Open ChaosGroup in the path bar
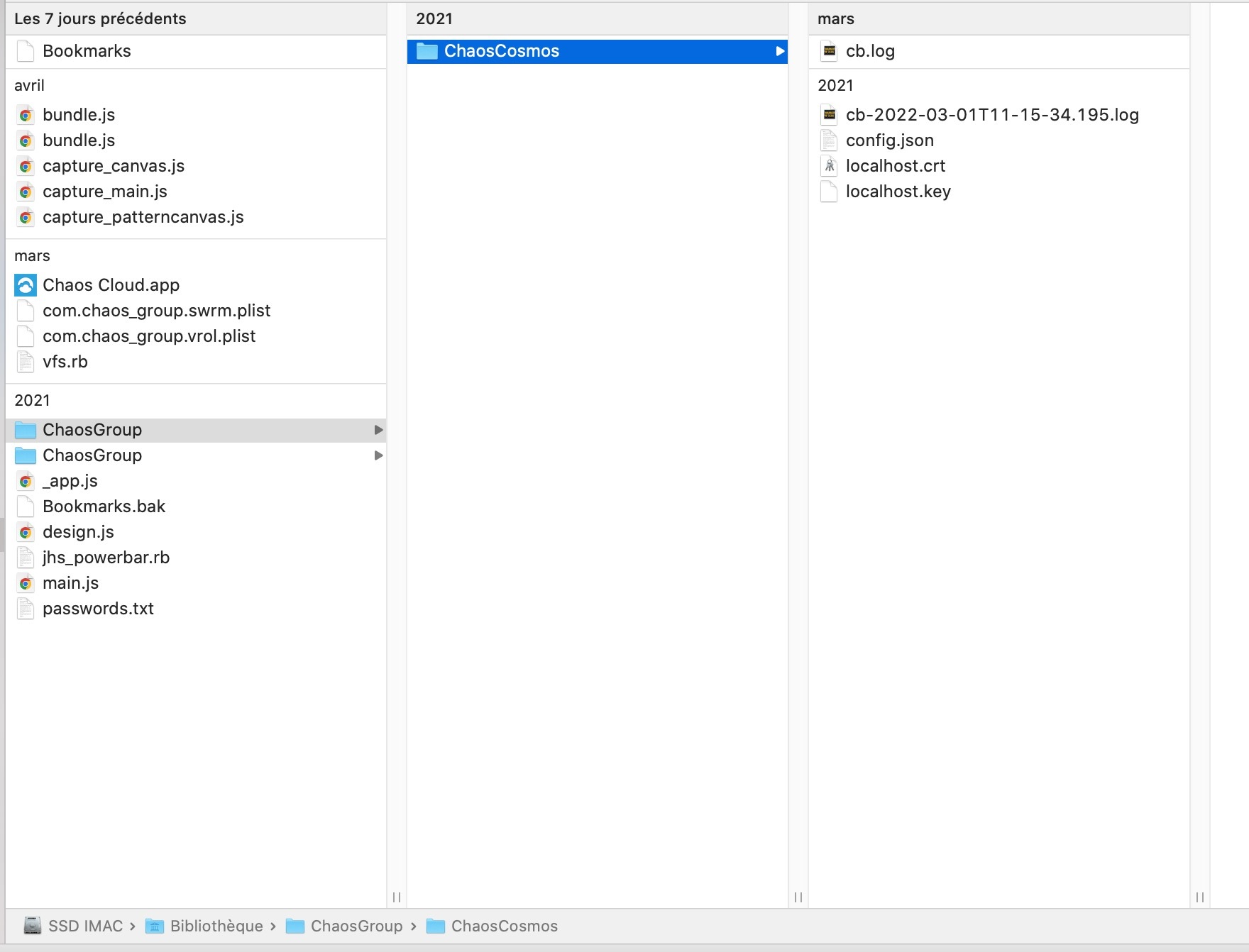Screen dimensions: 1249x952 [x=356, y=926]
